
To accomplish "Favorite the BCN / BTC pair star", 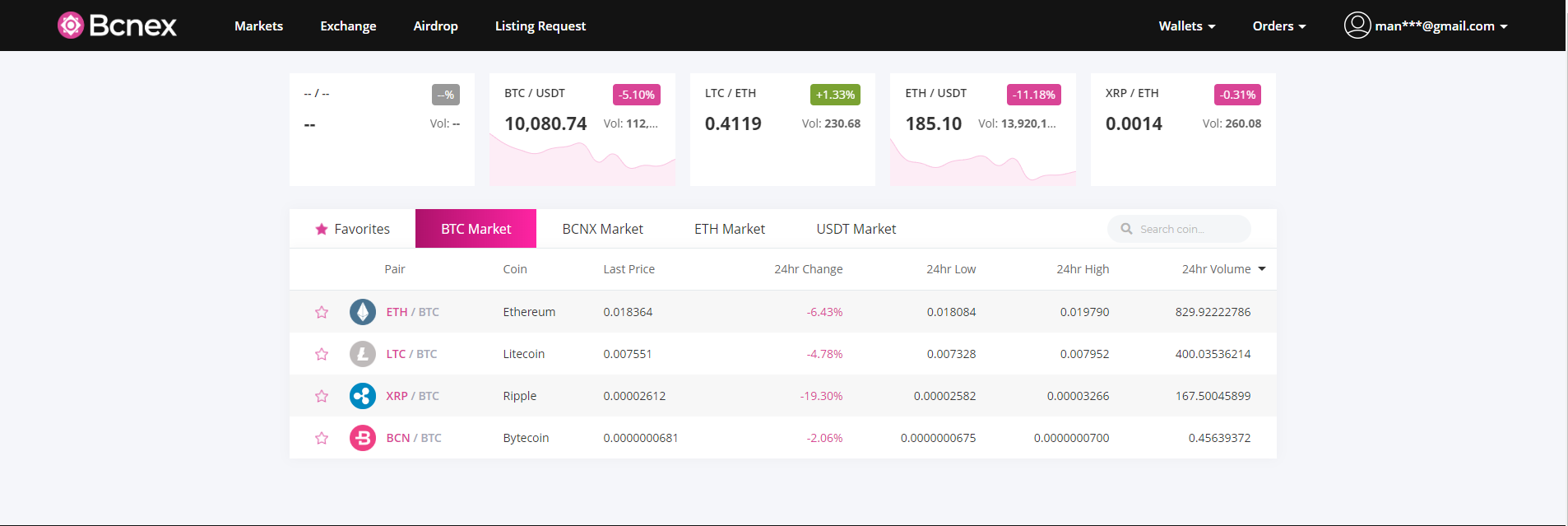I will tap(322, 438).
